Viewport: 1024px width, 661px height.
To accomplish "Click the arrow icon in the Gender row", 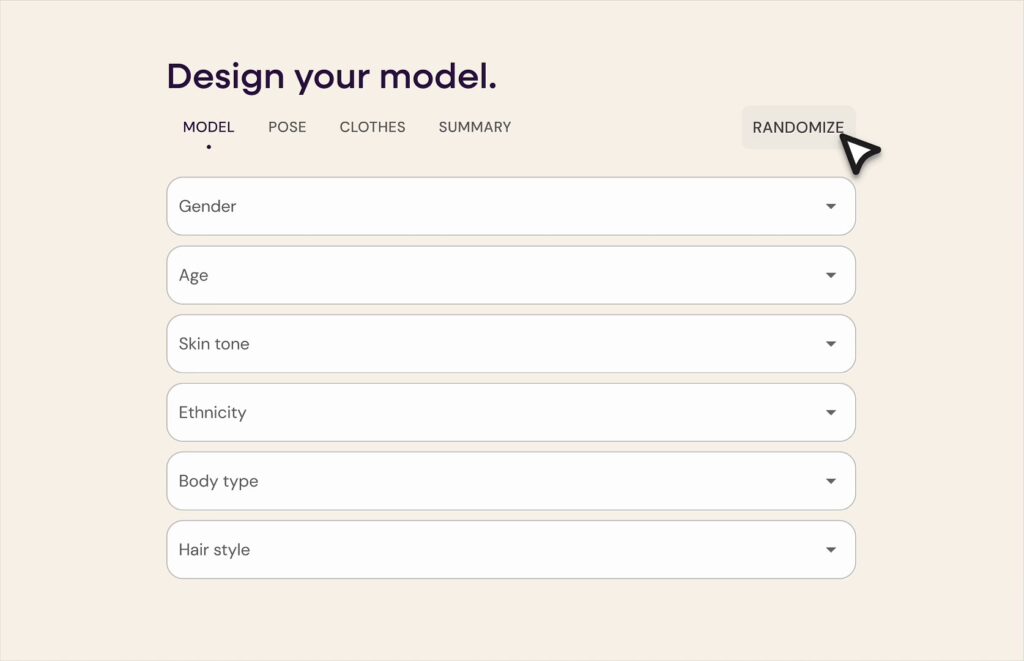I will [x=830, y=207].
